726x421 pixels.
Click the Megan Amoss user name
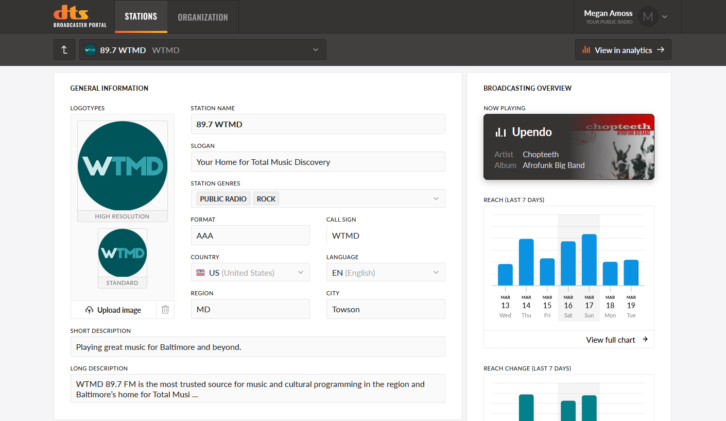(608, 13)
